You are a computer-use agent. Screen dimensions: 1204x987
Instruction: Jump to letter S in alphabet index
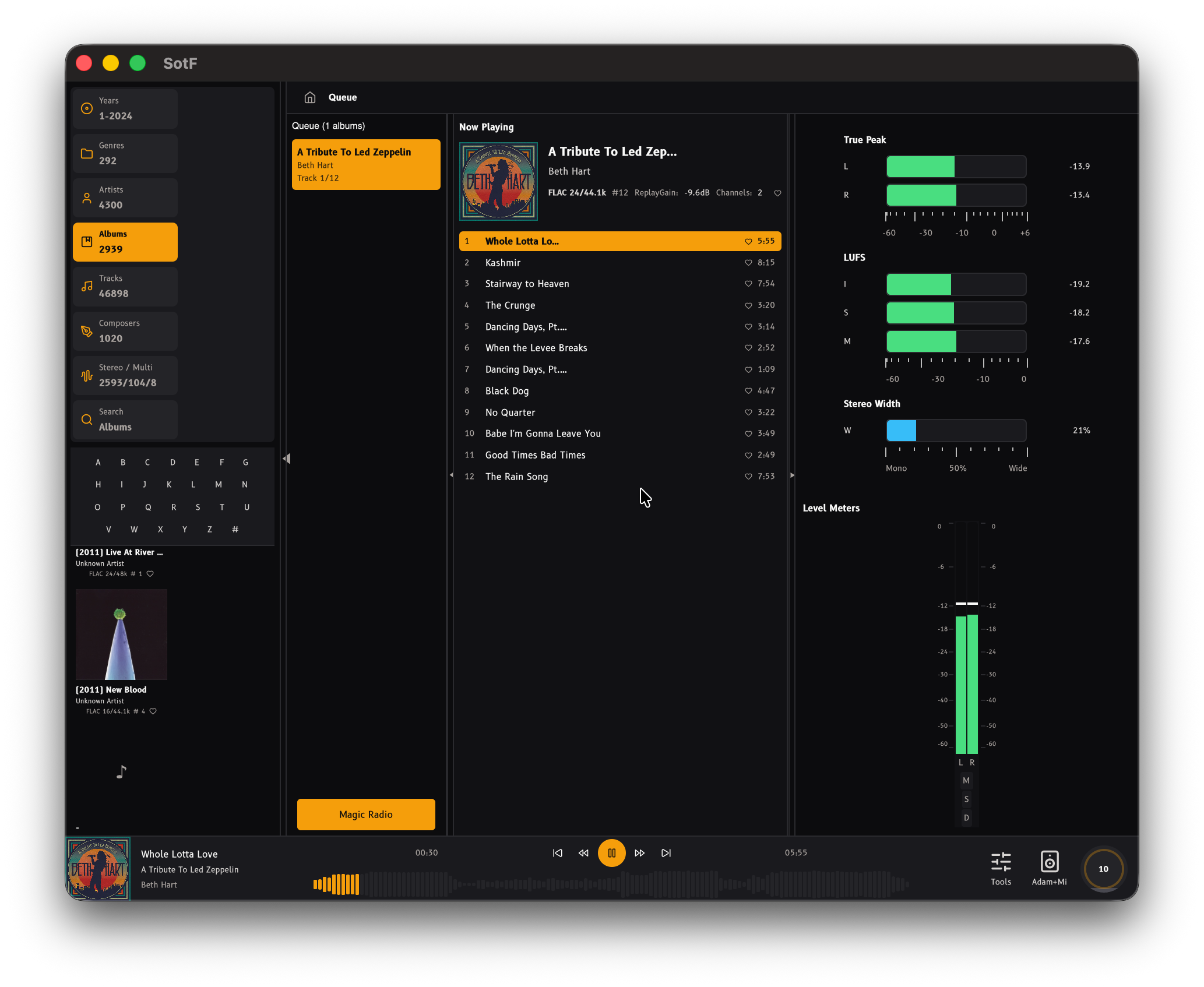(x=198, y=507)
